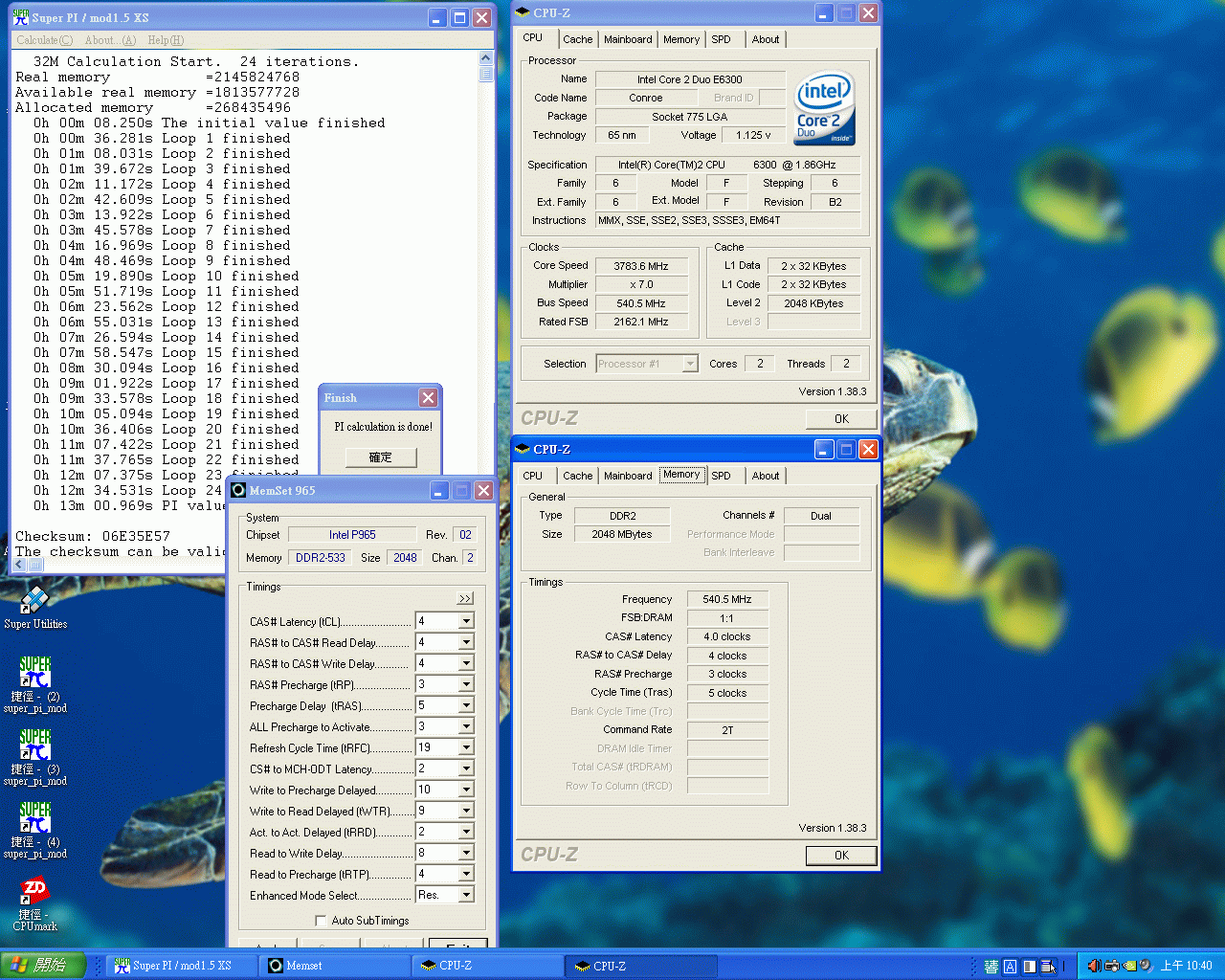This screenshot has height=980, width=1225.
Task: Toggle half/full width language bar icon
Action: pyautogui.click(x=1030, y=967)
